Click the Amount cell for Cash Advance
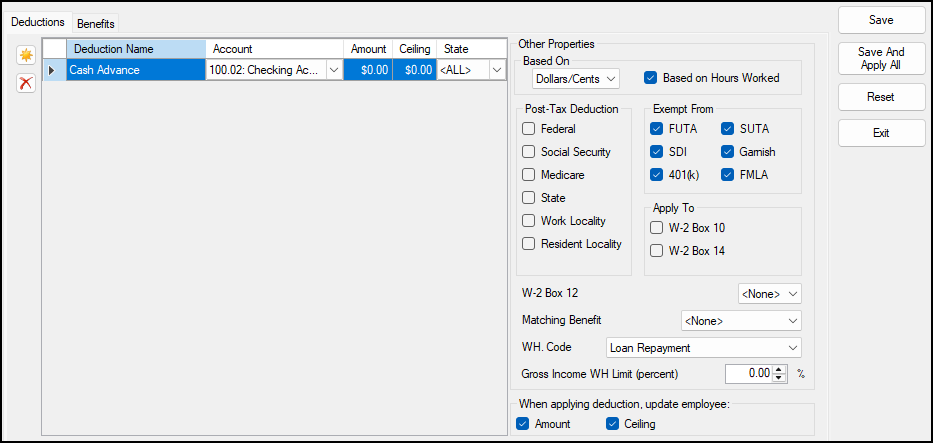933x443 pixels. (367, 70)
